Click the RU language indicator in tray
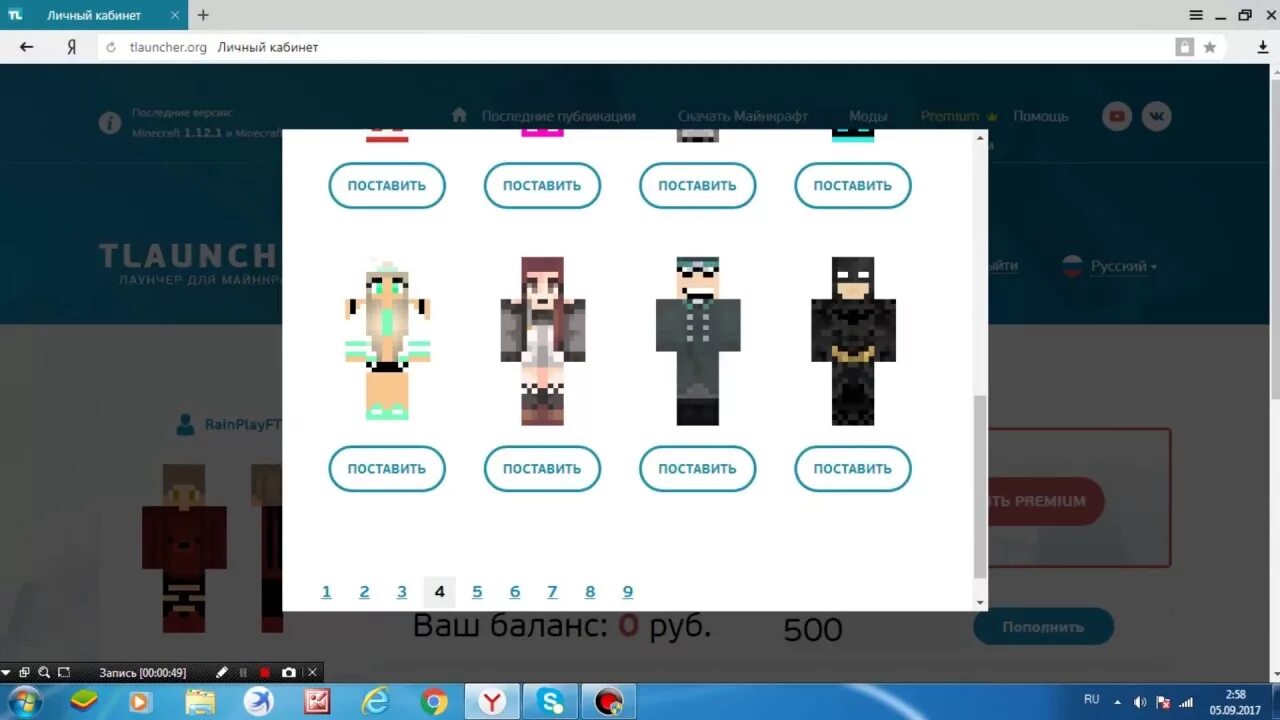Screen dimensions: 1280x720 (1091, 699)
